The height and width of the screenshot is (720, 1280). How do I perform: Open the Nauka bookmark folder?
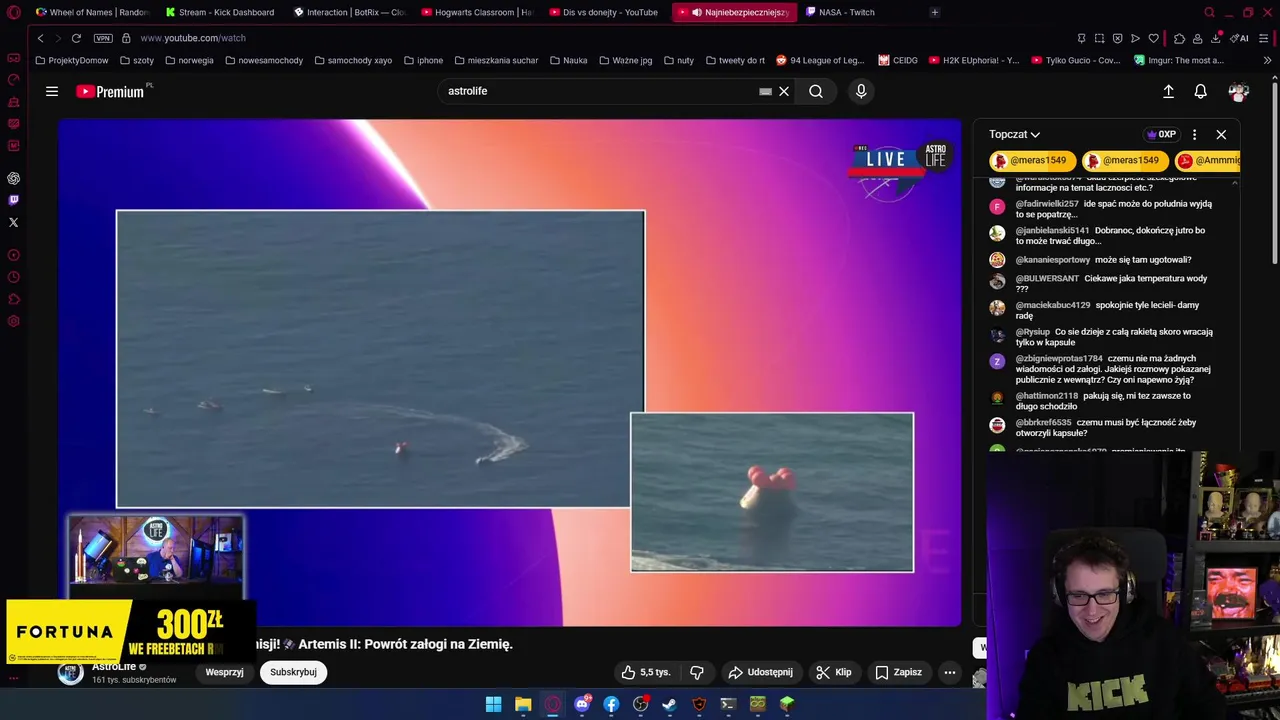point(568,60)
